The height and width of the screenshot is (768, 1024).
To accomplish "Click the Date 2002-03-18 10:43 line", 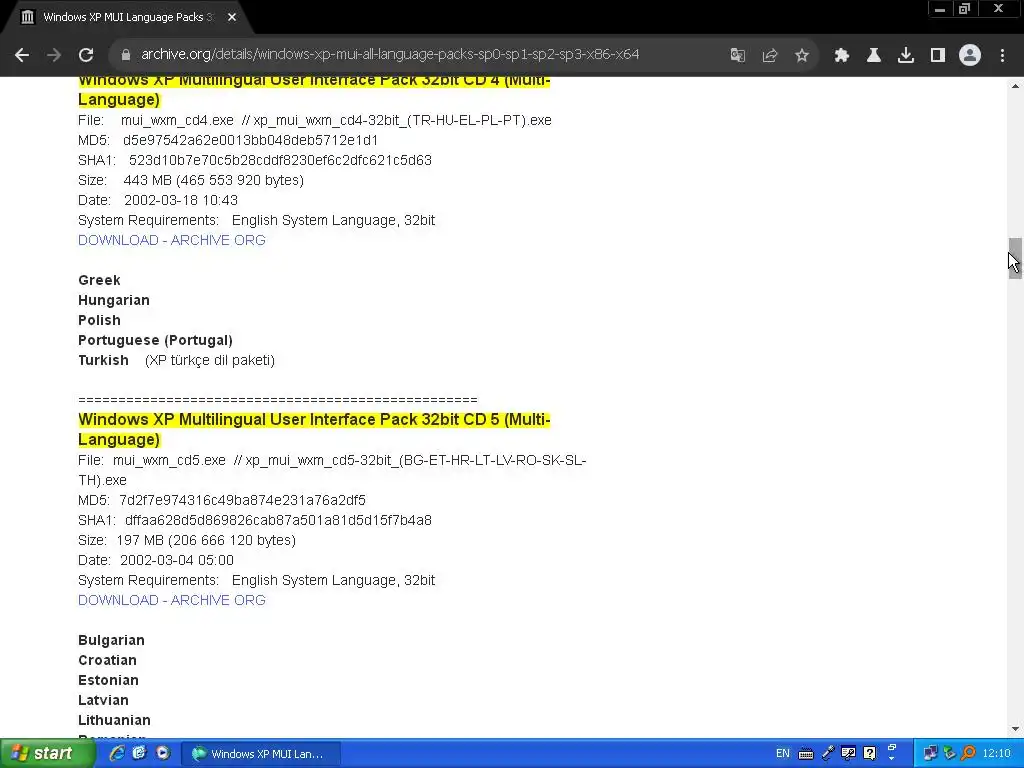I will (158, 200).
